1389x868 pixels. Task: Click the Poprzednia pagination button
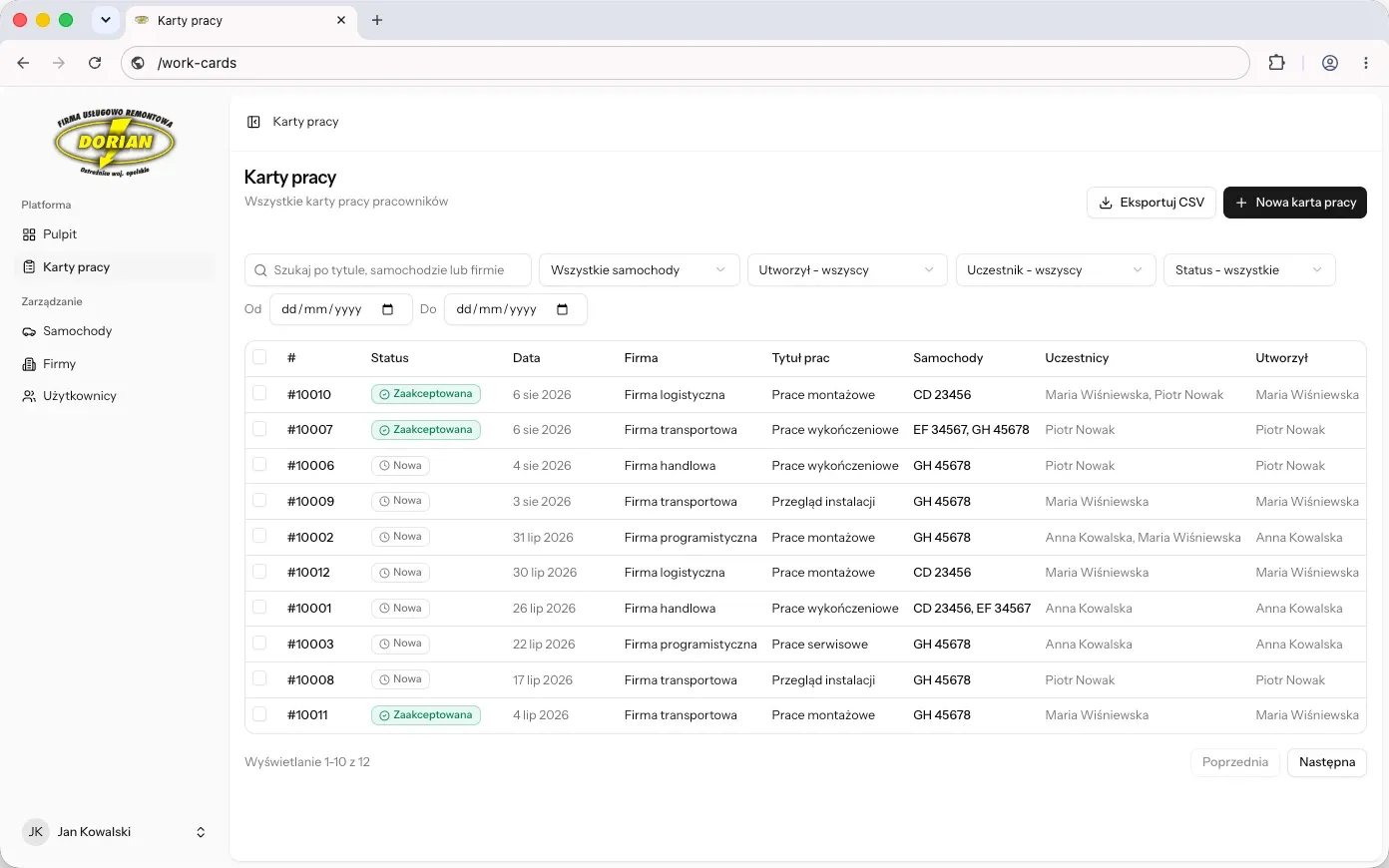tap(1235, 762)
